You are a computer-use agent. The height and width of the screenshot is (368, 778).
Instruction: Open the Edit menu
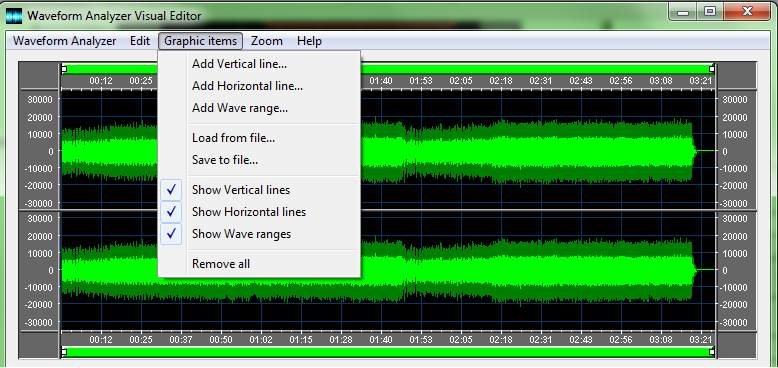[x=140, y=41]
